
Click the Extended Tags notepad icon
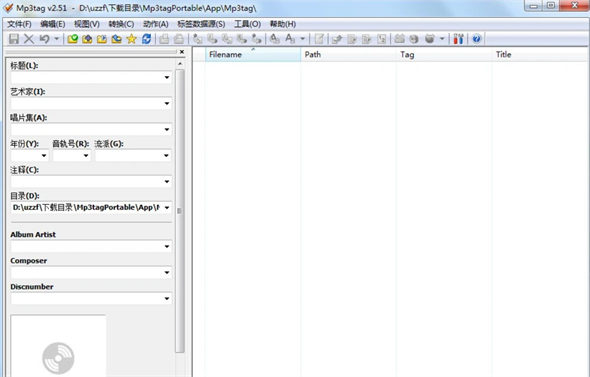(319, 39)
